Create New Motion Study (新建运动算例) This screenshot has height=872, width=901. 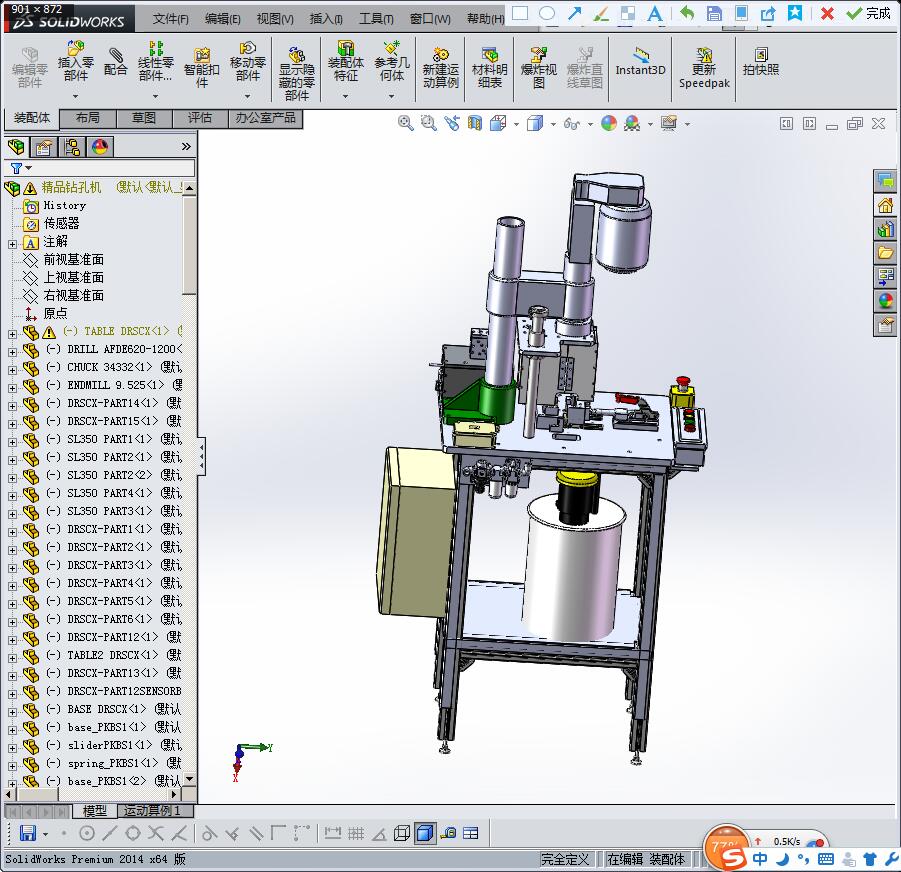click(441, 68)
